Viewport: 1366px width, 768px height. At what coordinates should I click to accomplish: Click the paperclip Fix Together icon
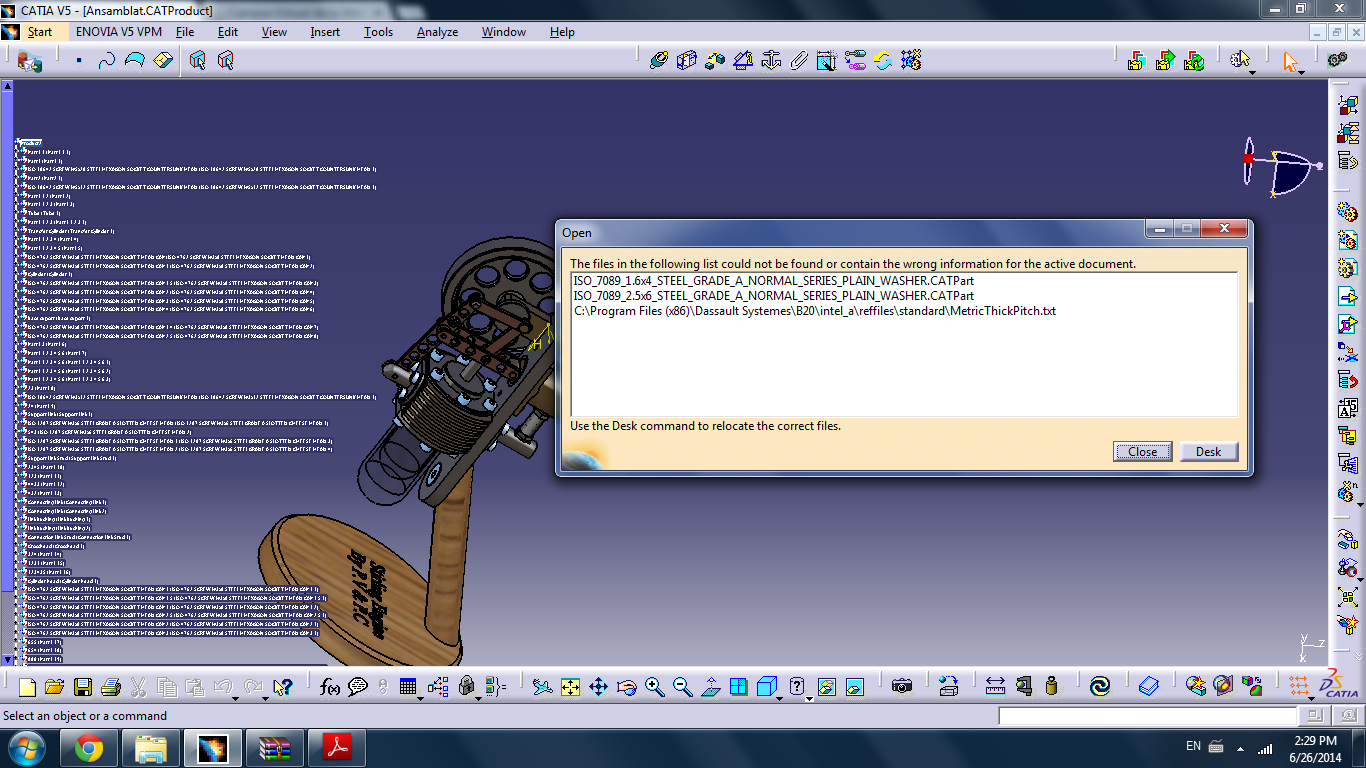pyautogui.click(x=799, y=60)
